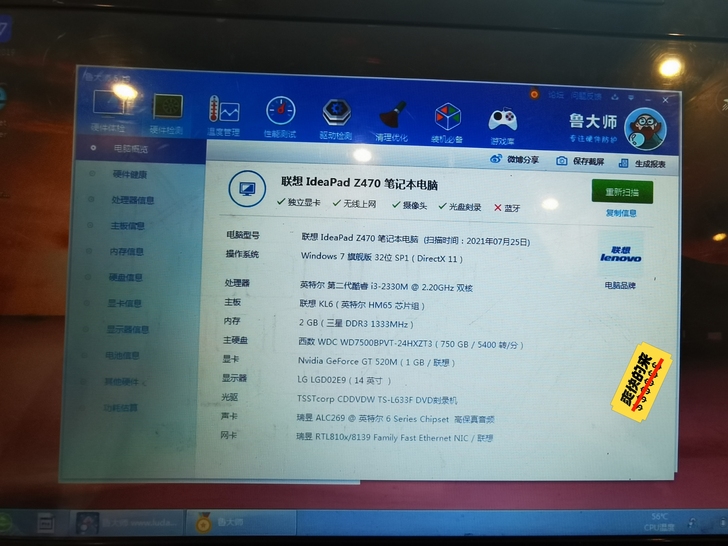Click the green 重新扫描 rescan button
Viewport: 728px width, 546px height.
coord(622,192)
